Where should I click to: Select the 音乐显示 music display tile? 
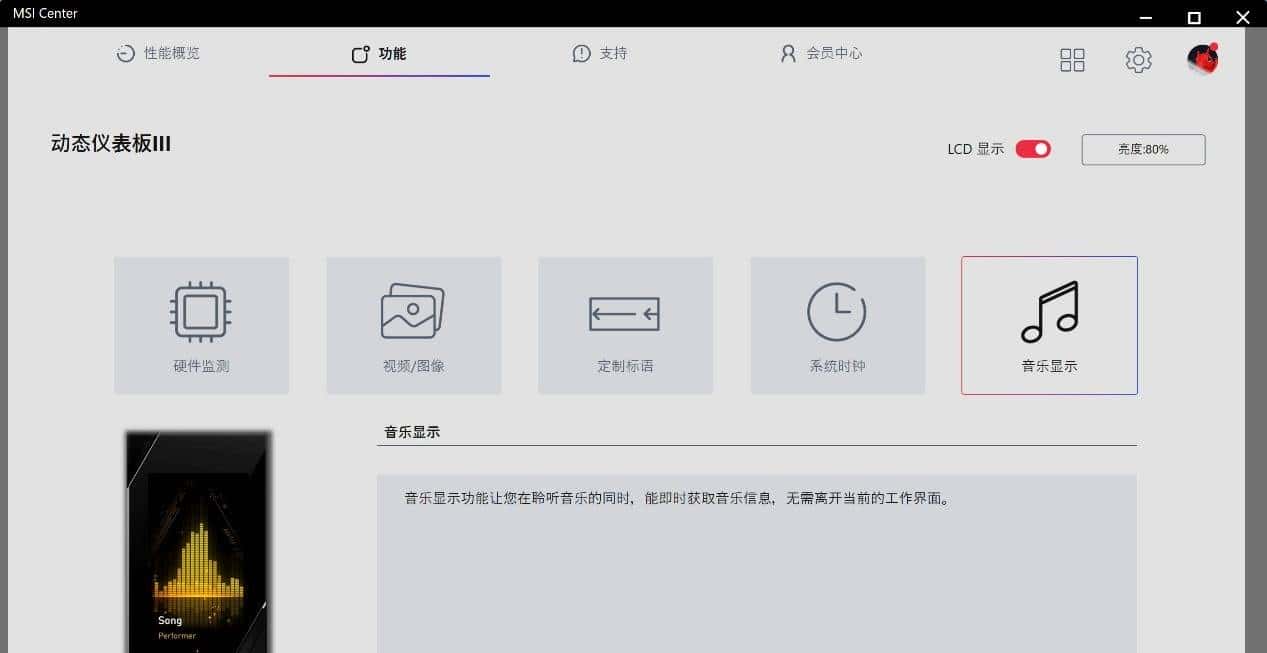click(x=1048, y=325)
